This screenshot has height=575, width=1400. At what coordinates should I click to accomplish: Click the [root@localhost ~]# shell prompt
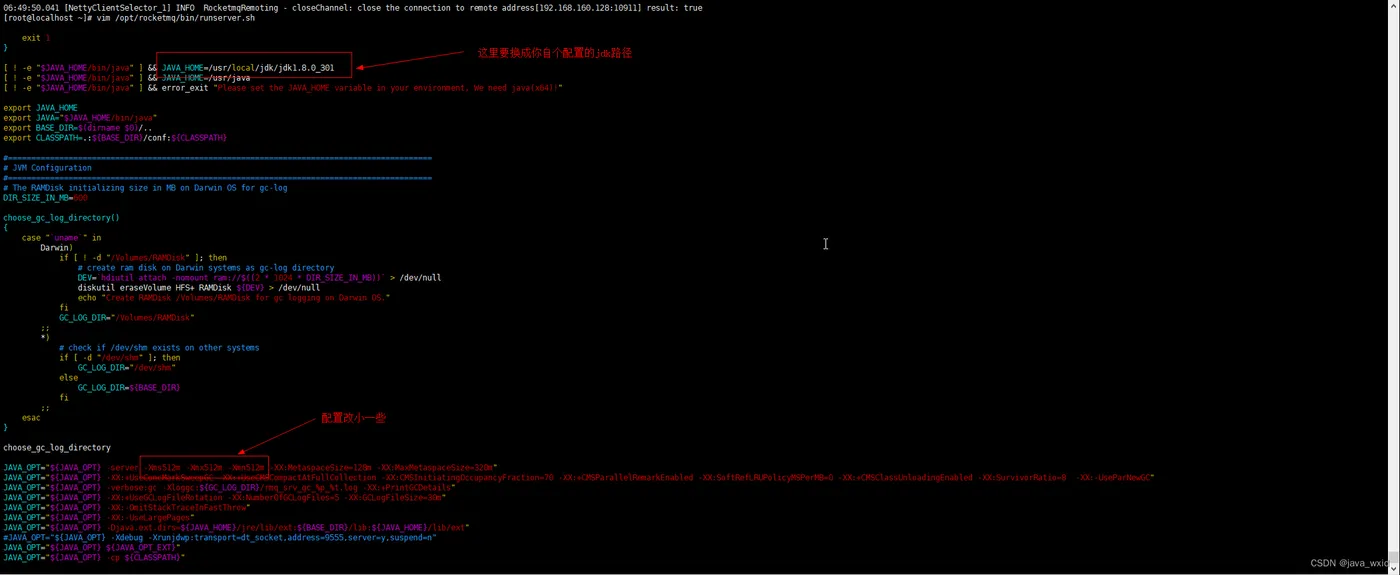click(x=48, y=17)
